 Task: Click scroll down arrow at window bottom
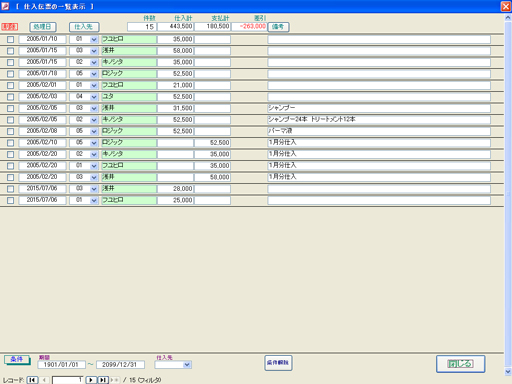click(x=508, y=371)
